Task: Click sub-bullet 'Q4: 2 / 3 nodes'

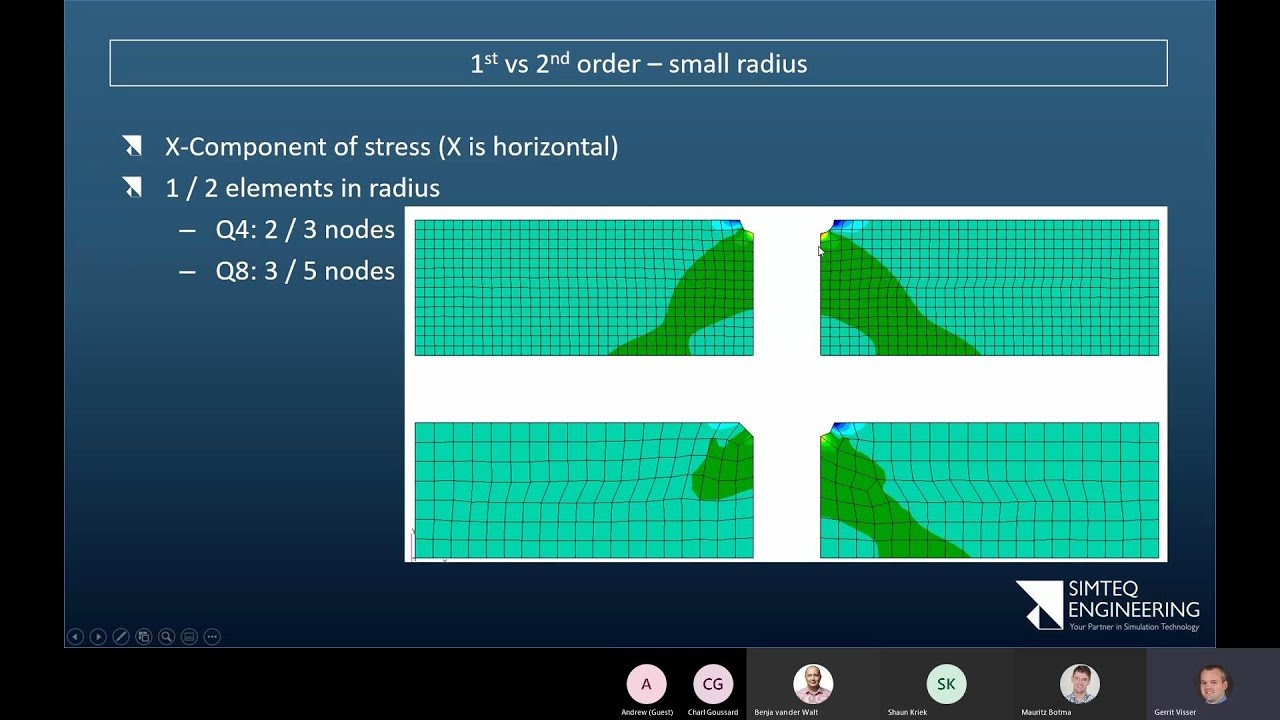Action: click(x=305, y=230)
